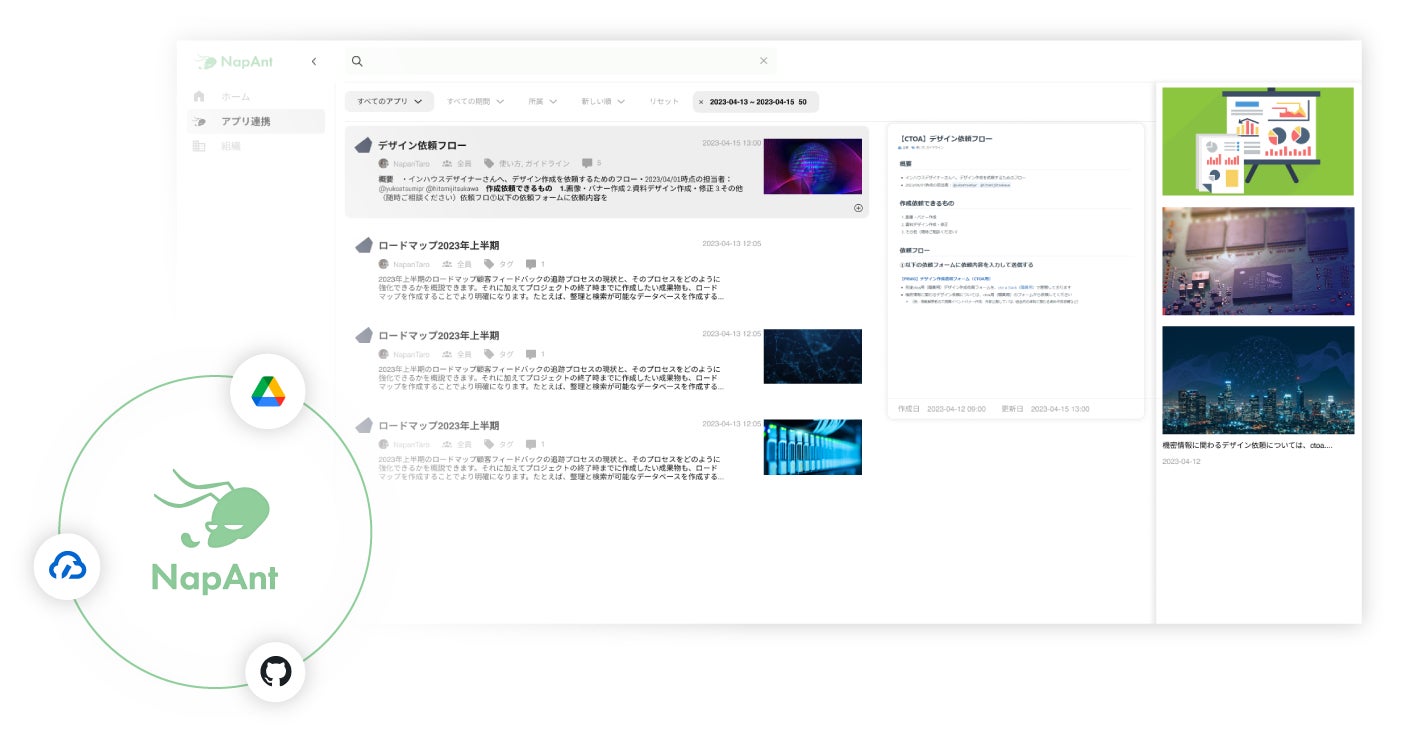
Task: Click the comment bubble showing 5
Action: point(587,163)
